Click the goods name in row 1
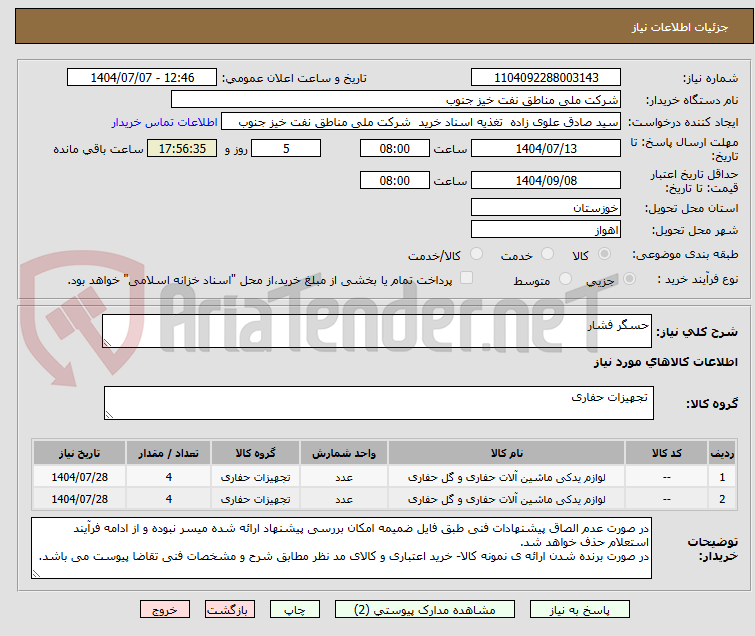This screenshot has width=755, height=636. [x=507, y=477]
